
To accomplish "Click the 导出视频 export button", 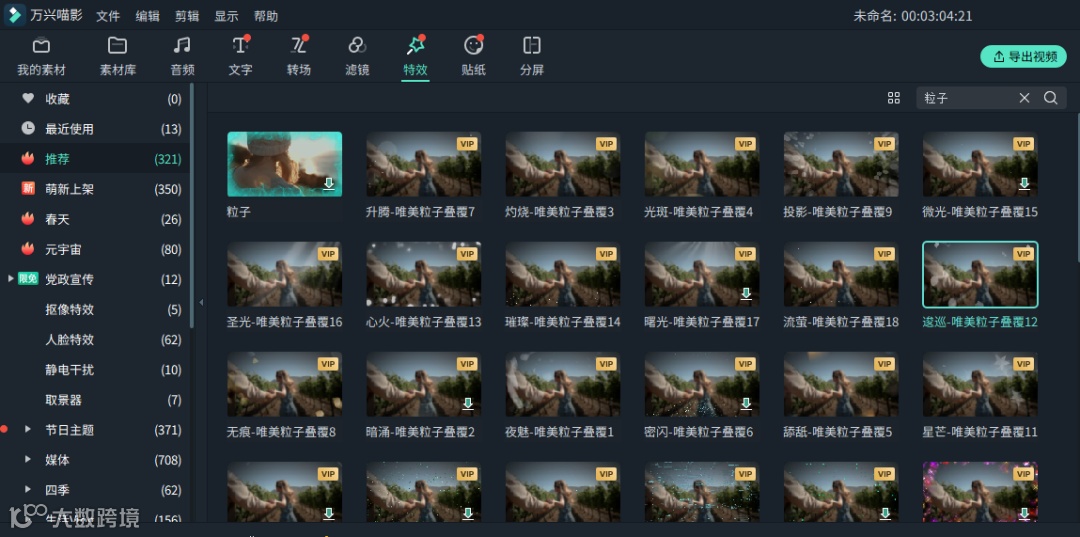I will coord(1024,56).
